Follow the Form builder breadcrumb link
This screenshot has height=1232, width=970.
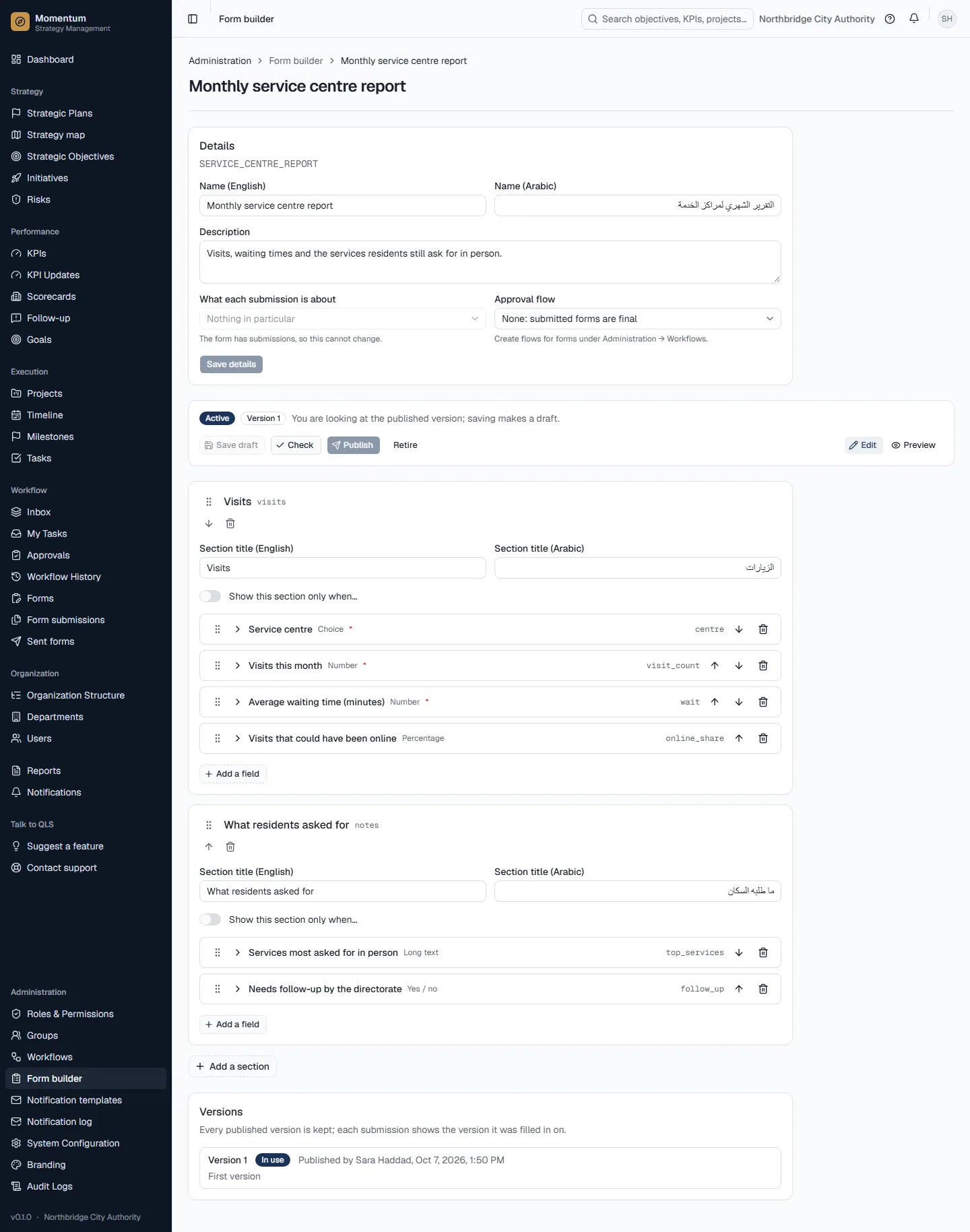tap(296, 61)
